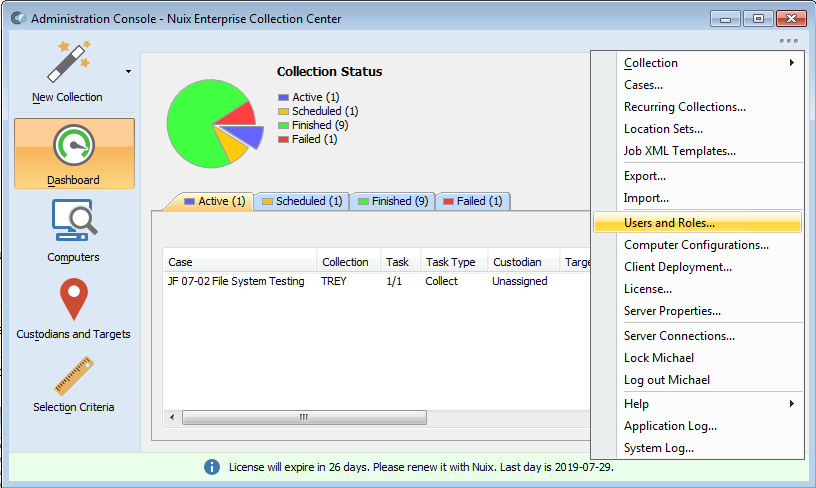Open the Computers section icon
This screenshot has height=488, width=816.
point(74,220)
